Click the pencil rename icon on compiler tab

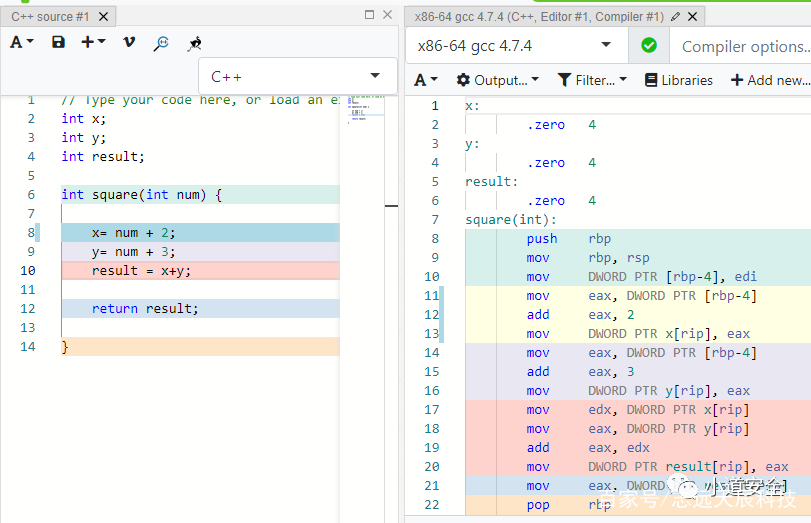pos(675,17)
